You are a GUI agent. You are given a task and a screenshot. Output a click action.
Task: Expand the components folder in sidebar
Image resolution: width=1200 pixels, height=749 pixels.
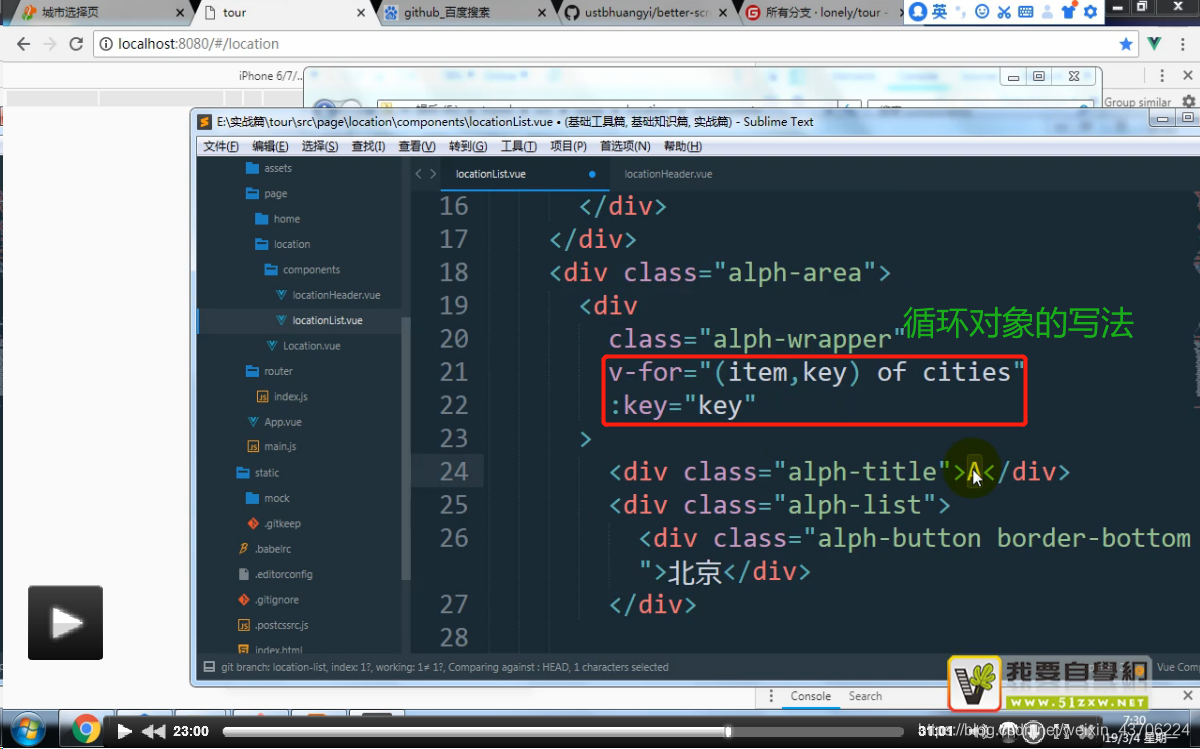click(x=302, y=270)
